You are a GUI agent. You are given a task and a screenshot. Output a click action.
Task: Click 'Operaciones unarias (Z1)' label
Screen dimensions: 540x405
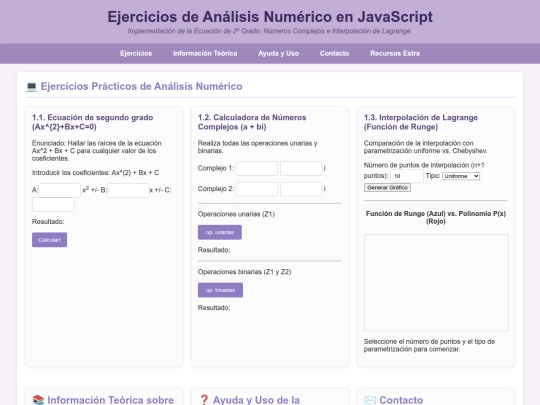(x=236, y=214)
